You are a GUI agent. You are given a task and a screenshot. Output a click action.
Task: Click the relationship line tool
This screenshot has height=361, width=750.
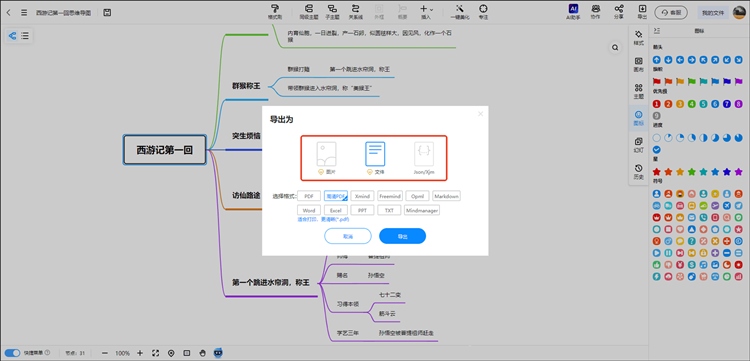coord(355,11)
